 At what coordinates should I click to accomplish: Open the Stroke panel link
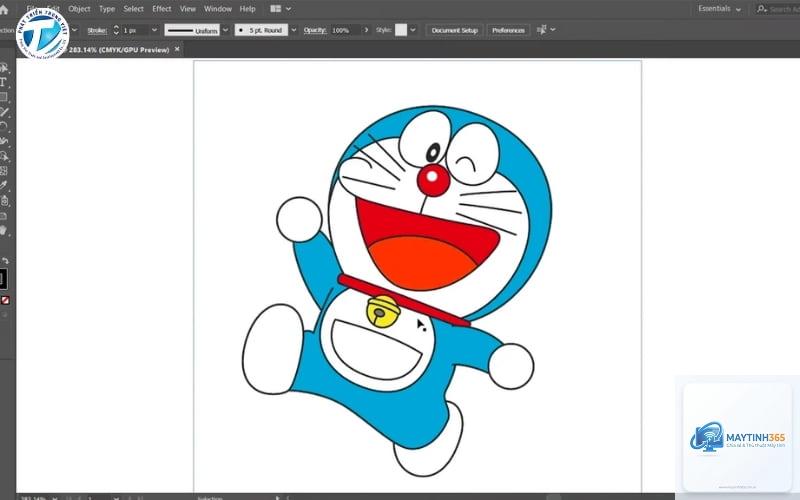96,31
